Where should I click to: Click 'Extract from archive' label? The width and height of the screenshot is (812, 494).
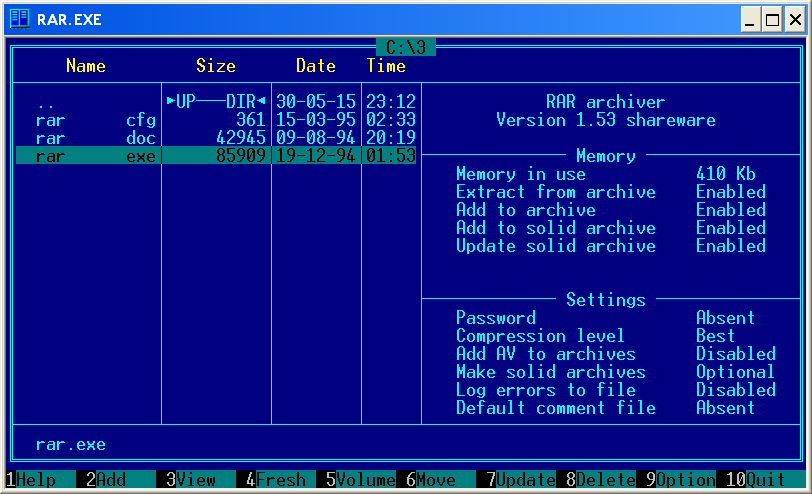[556, 192]
